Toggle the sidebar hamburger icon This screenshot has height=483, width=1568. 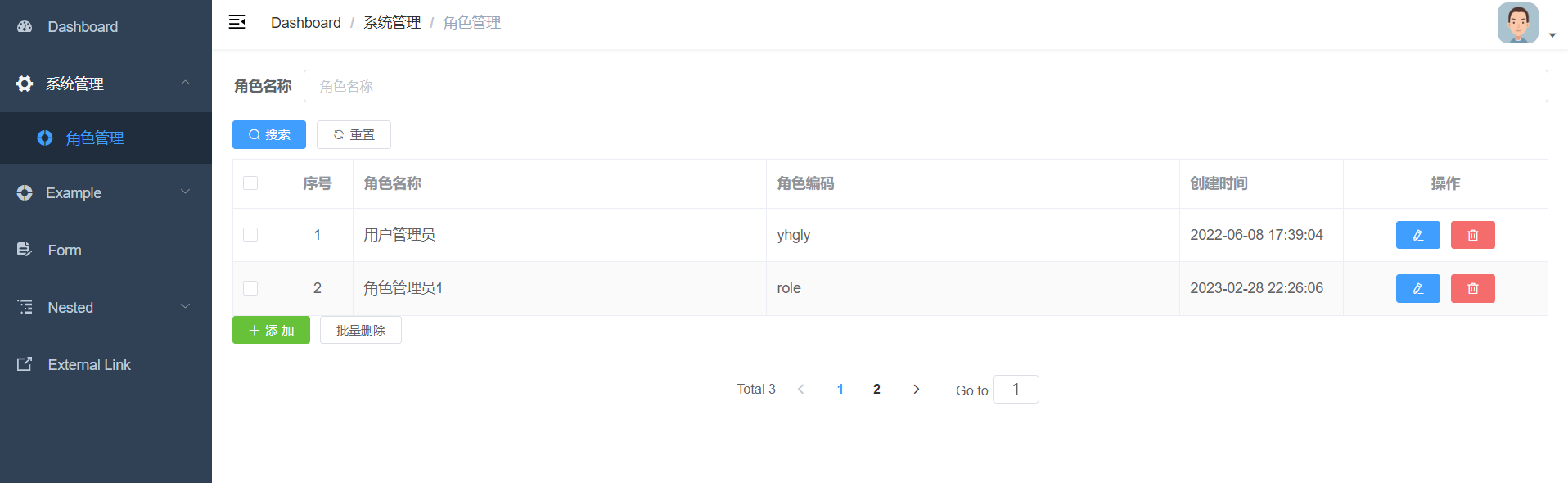237,22
